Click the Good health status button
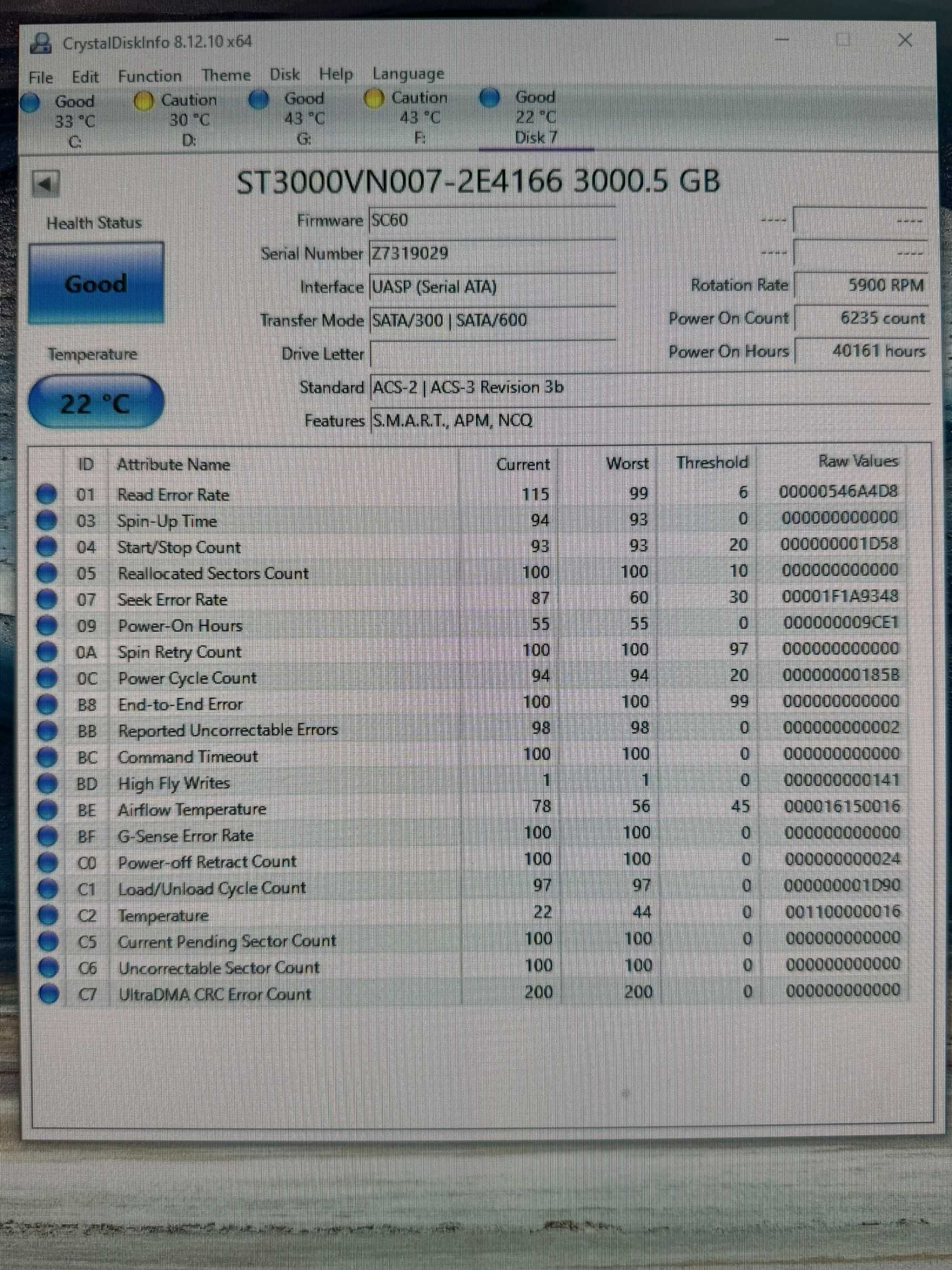This screenshot has height=1270, width=952. point(96,284)
